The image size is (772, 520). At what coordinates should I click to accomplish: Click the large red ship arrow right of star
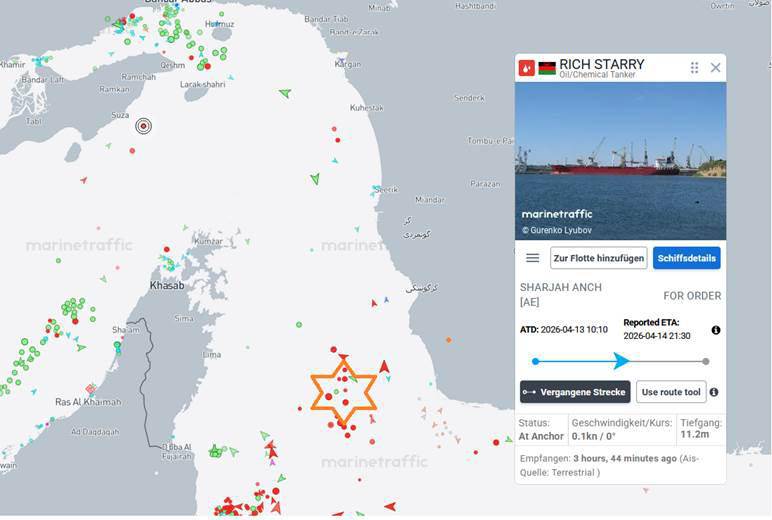pos(384,366)
